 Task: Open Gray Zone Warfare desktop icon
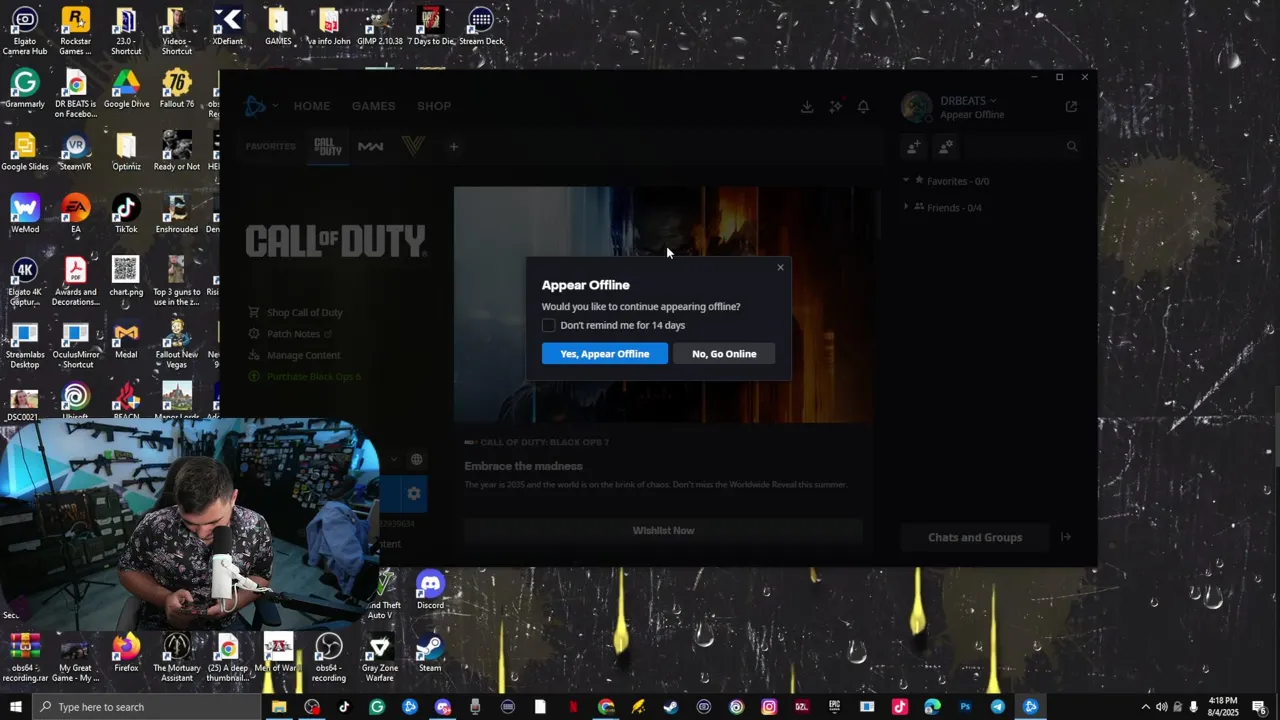pos(379,659)
